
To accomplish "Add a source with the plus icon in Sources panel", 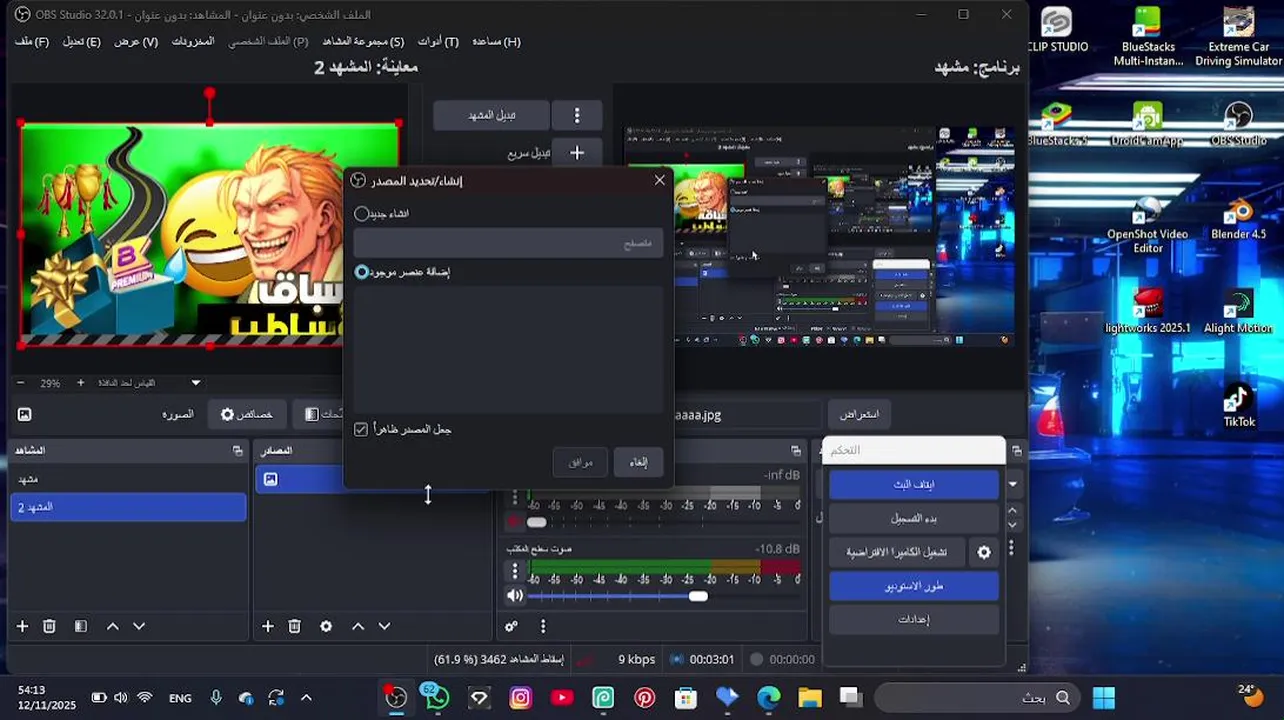I will 267,626.
